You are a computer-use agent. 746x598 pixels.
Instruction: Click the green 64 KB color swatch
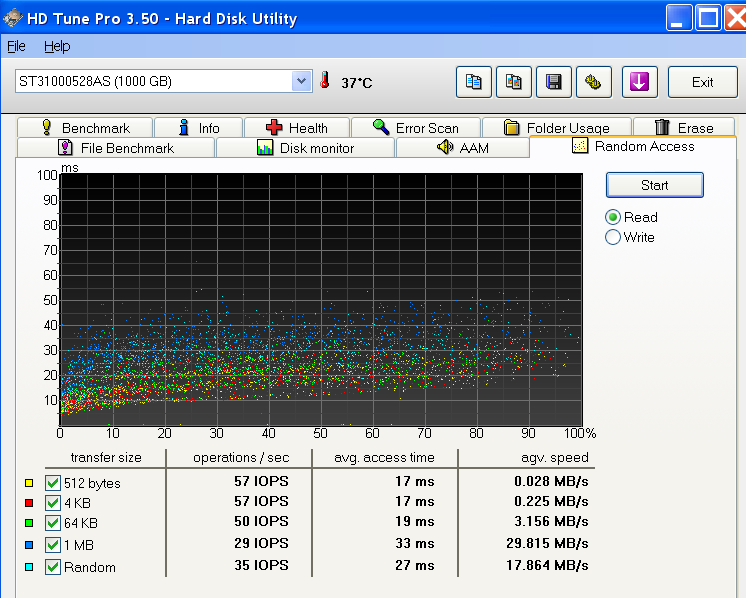point(29,524)
